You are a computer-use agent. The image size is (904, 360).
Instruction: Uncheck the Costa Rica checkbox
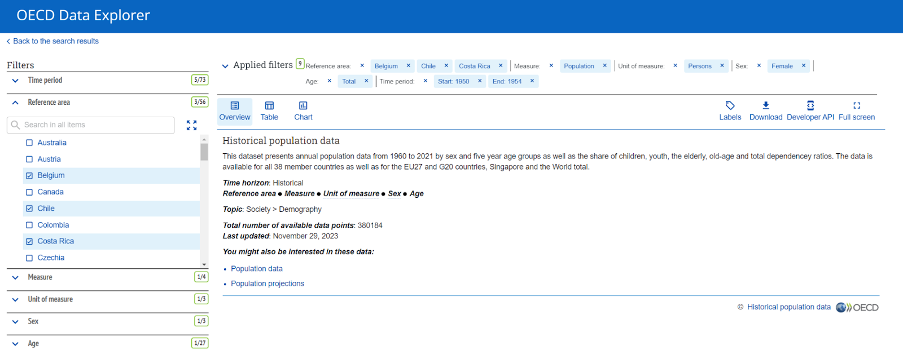click(29, 241)
